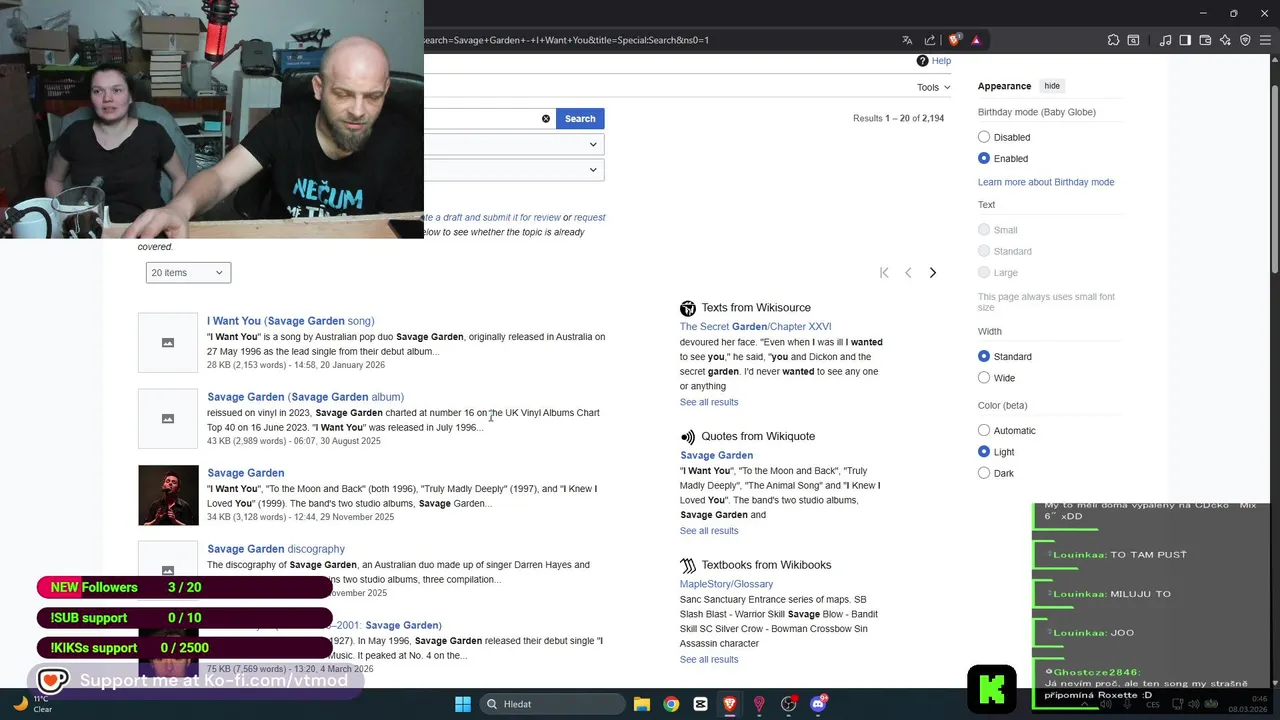Switch to Brave browser on taskbar

[730, 704]
